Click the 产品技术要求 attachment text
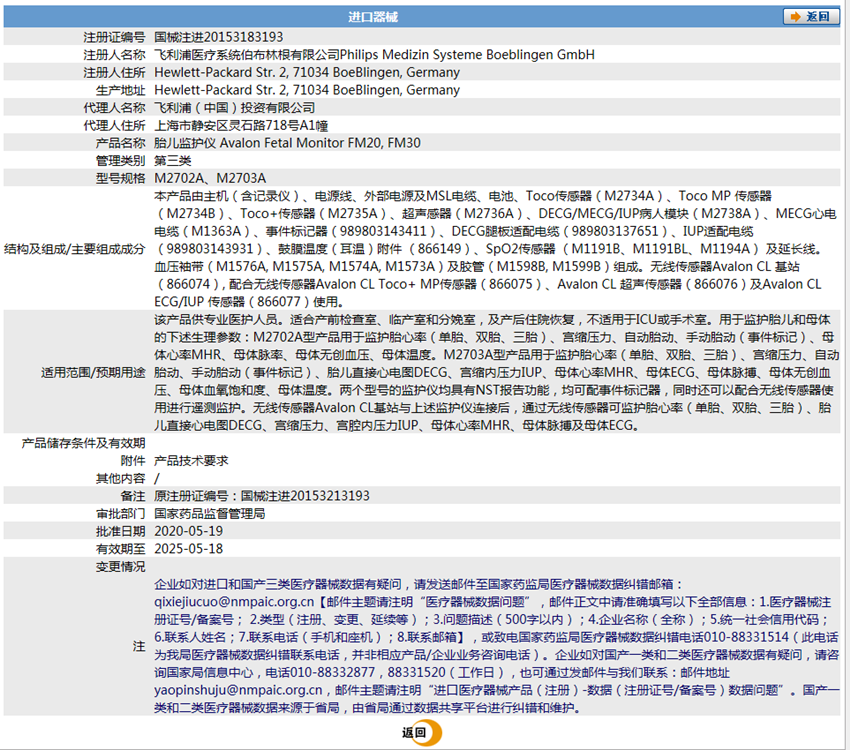 pos(191,461)
